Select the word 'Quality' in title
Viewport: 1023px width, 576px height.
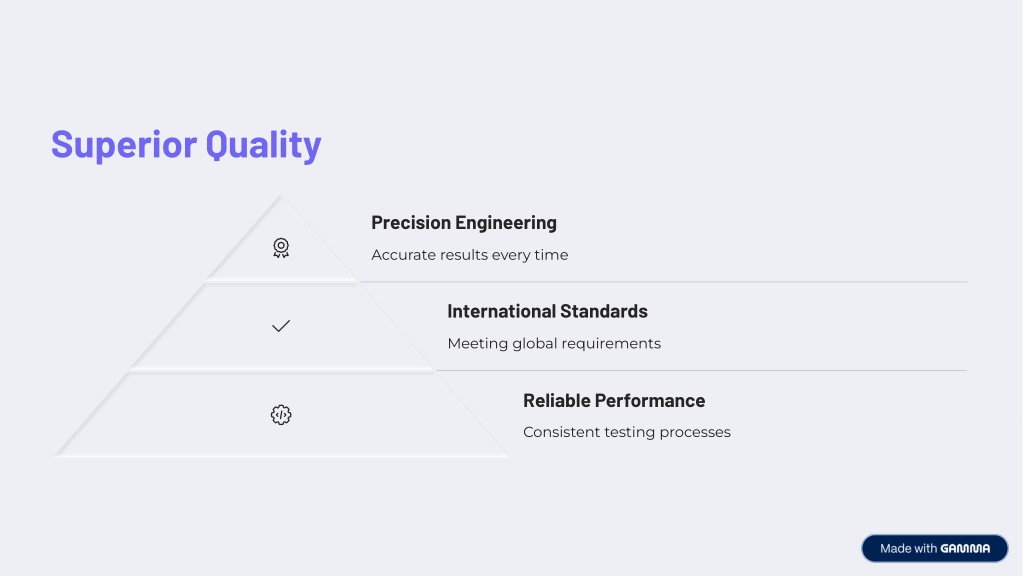click(264, 145)
